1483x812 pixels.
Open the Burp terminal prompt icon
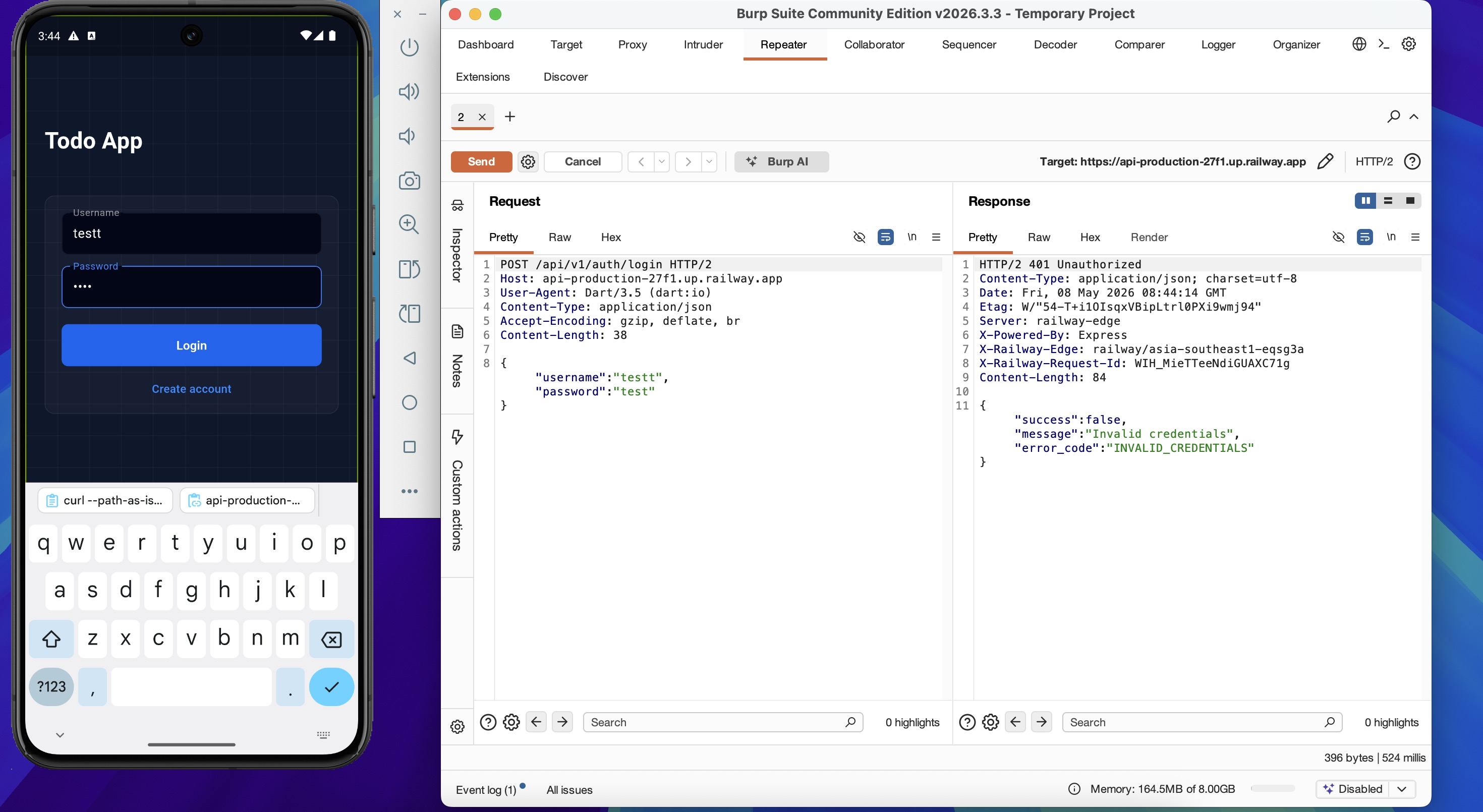(x=1384, y=44)
